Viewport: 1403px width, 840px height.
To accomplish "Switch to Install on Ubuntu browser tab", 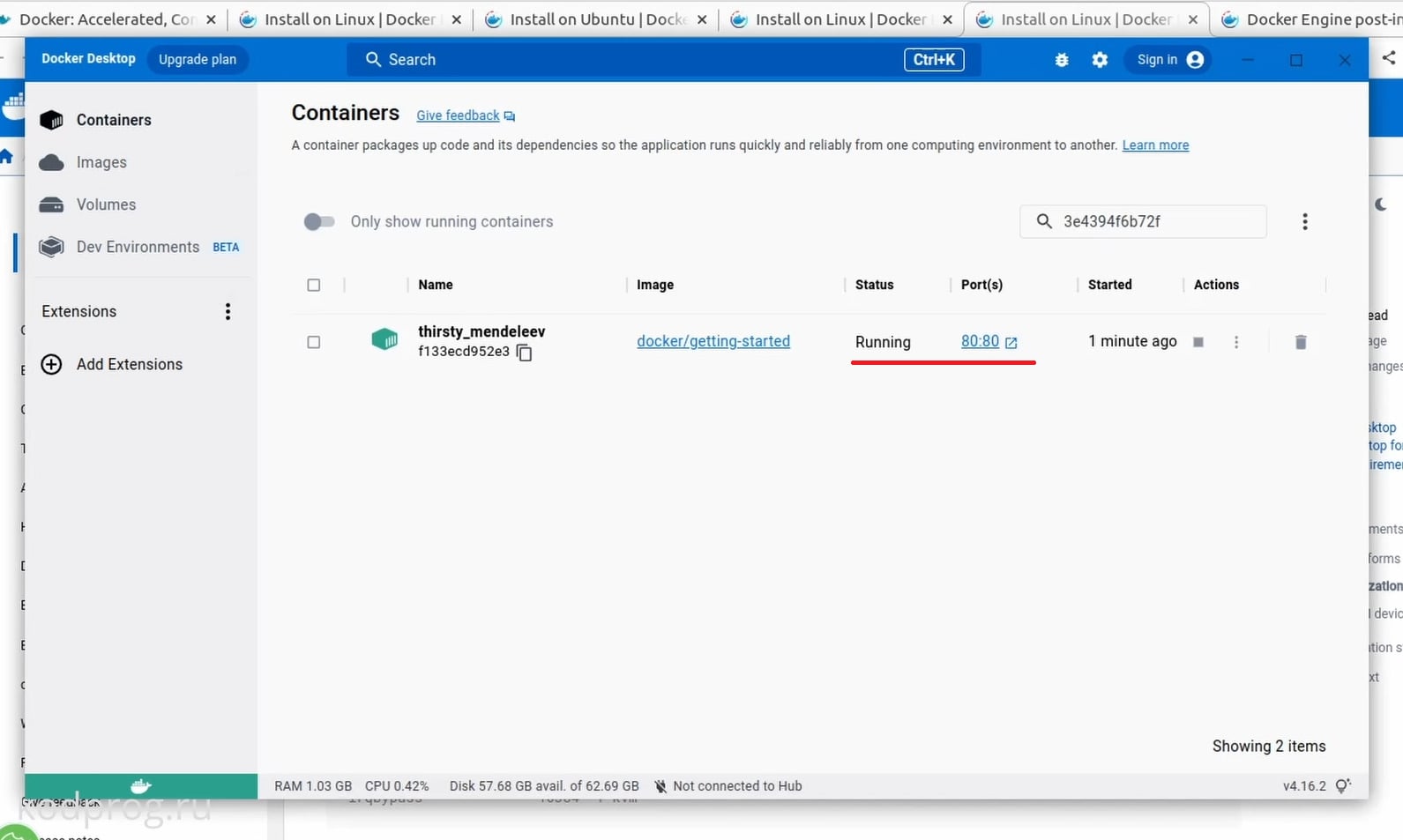I will (x=597, y=19).
